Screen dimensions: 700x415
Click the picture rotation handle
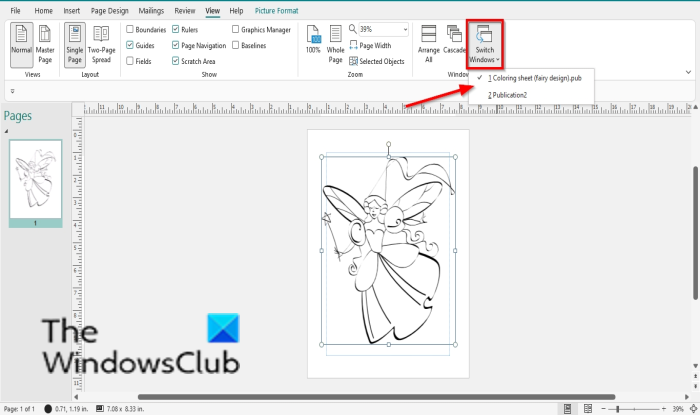coord(388,144)
